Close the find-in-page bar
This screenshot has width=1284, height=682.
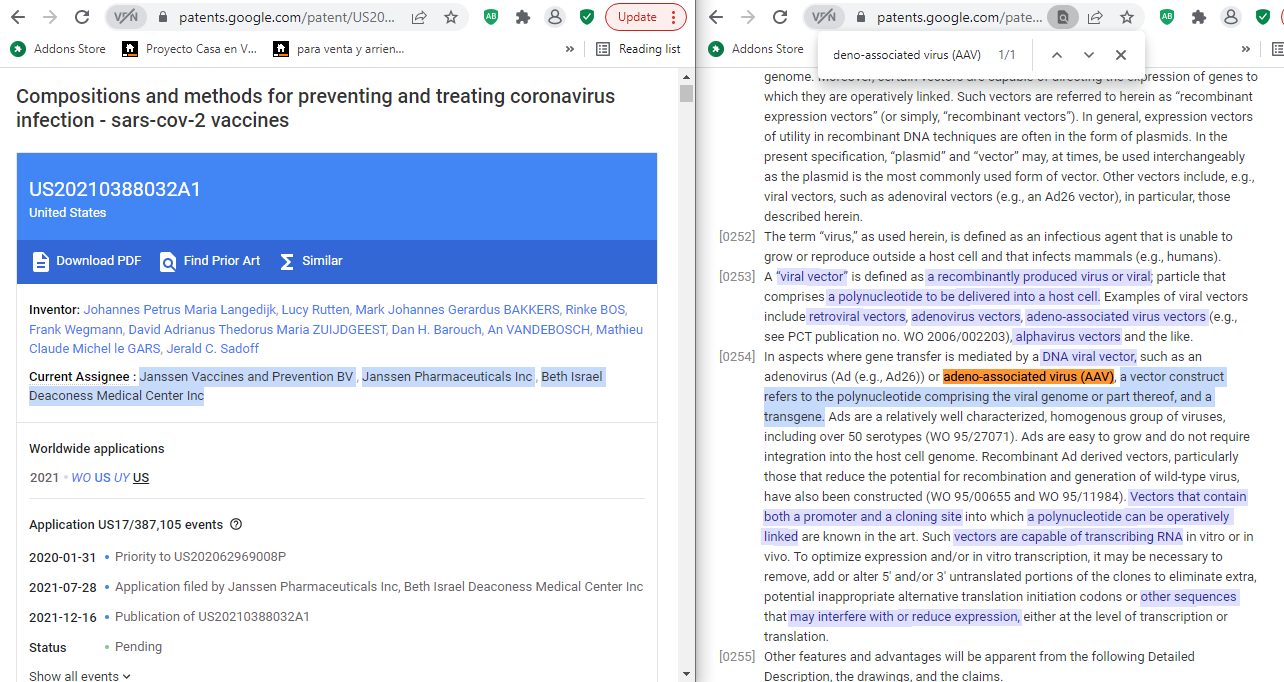pos(1121,55)
